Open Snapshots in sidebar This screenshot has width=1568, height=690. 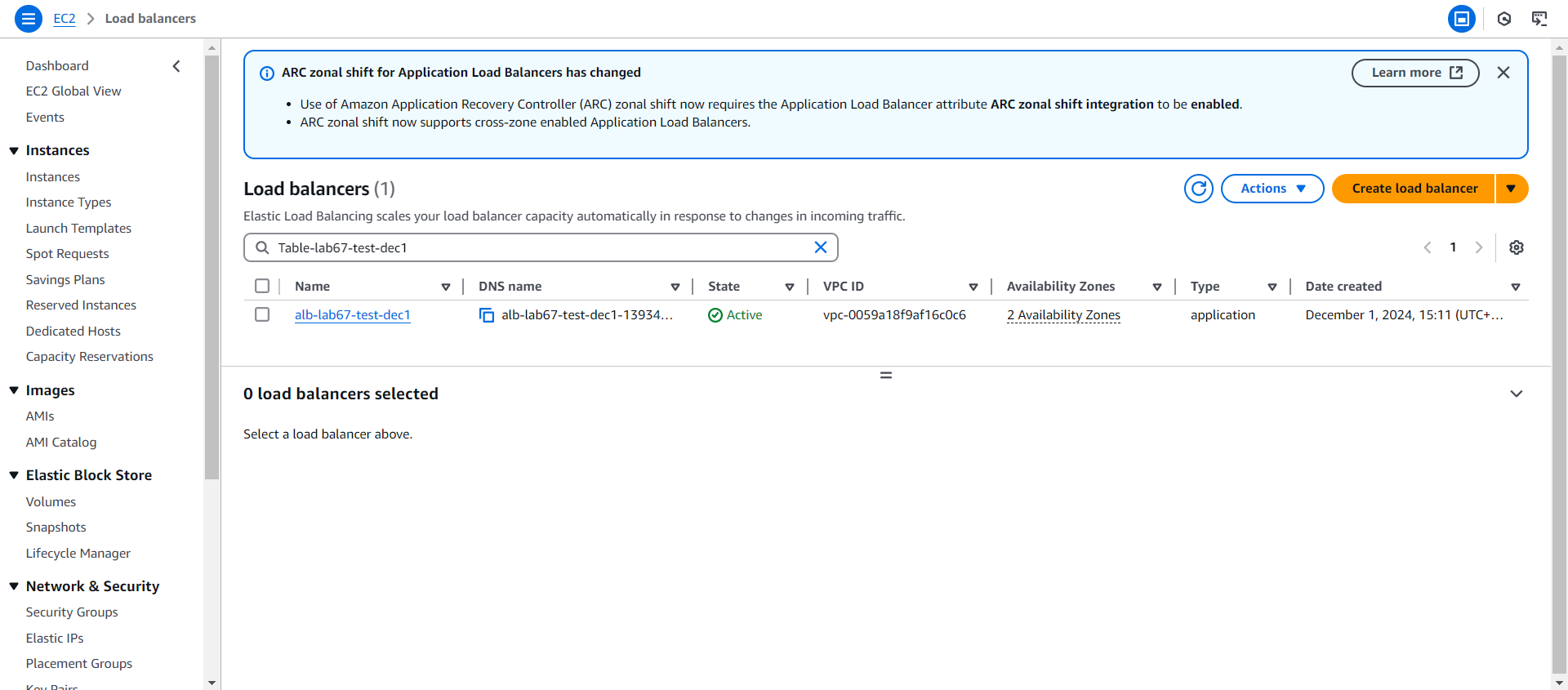coord(56,528)
